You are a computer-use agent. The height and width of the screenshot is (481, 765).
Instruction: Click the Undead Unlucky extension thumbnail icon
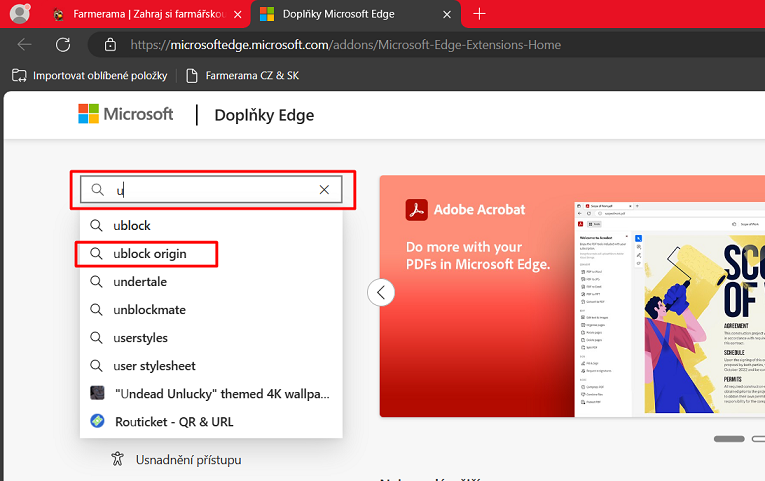(x=97, y=393)
